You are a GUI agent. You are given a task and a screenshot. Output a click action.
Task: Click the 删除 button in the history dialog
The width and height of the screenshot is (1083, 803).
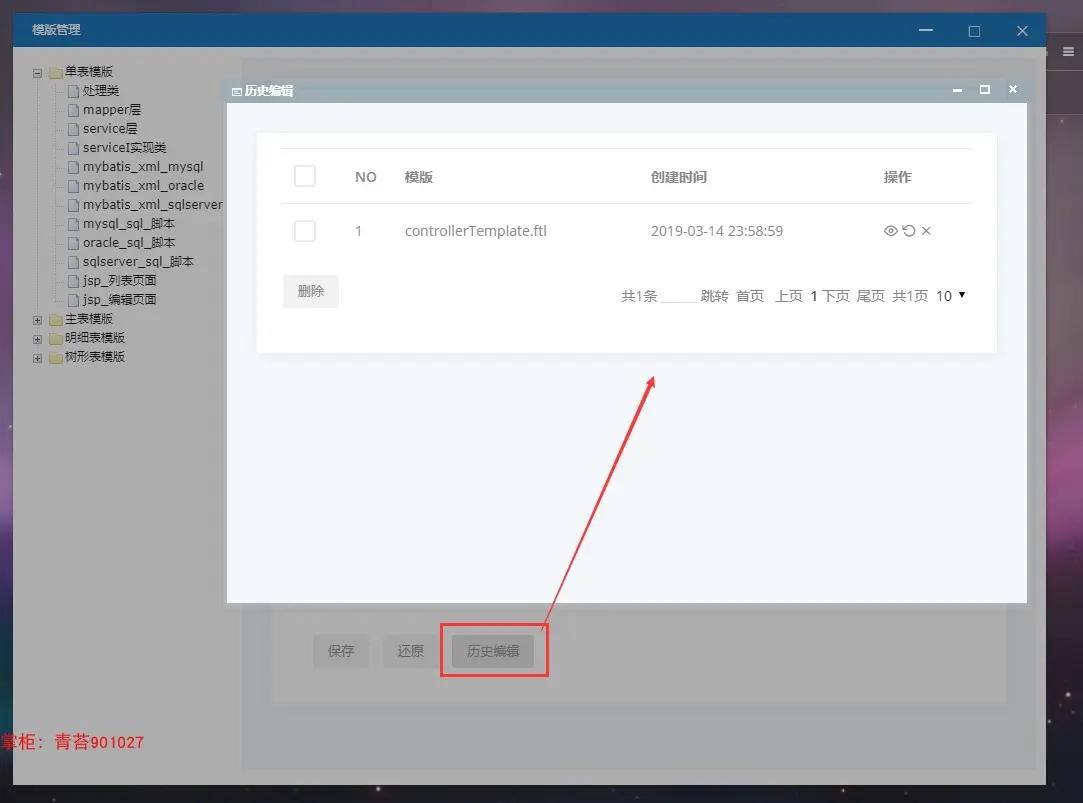click(311, 291)
